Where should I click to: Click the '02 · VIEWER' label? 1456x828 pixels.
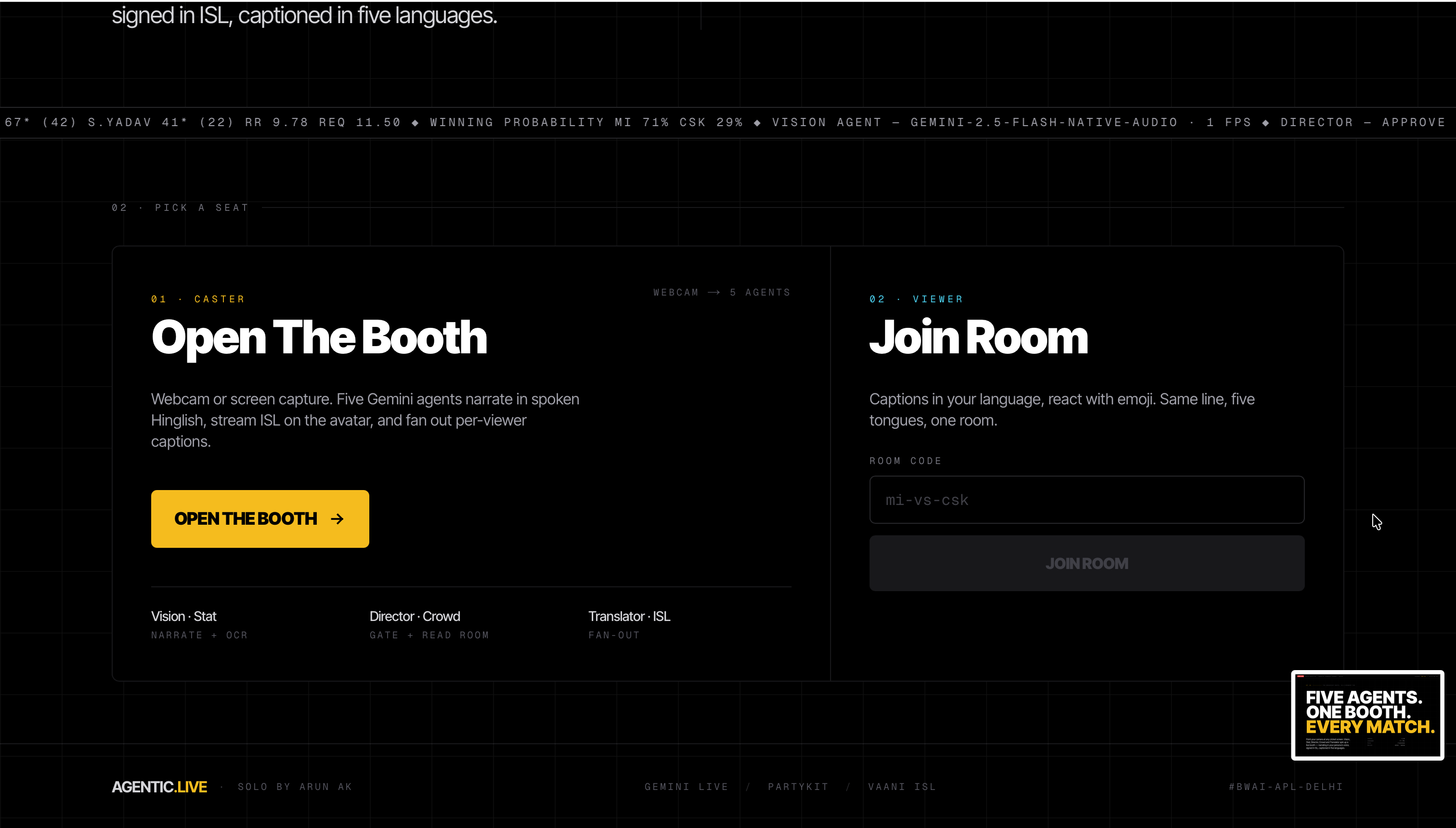click(x=916, y=299)
